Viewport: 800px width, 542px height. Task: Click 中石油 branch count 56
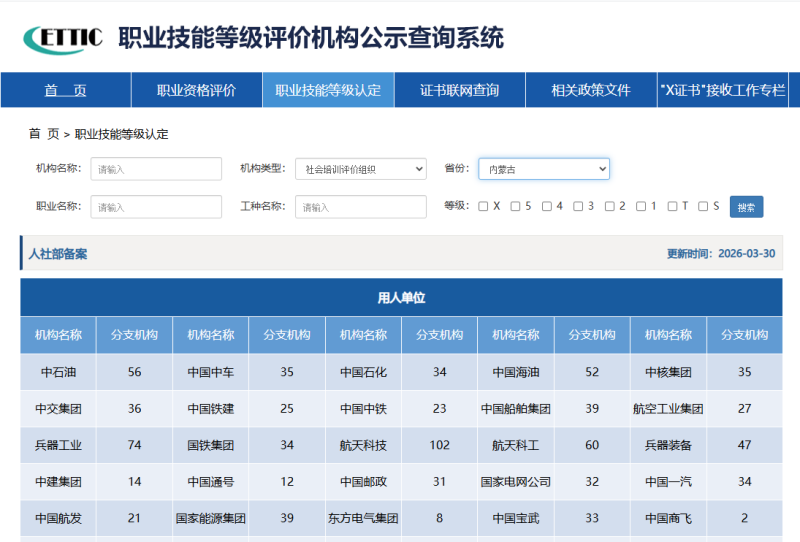tap(134, 372)
